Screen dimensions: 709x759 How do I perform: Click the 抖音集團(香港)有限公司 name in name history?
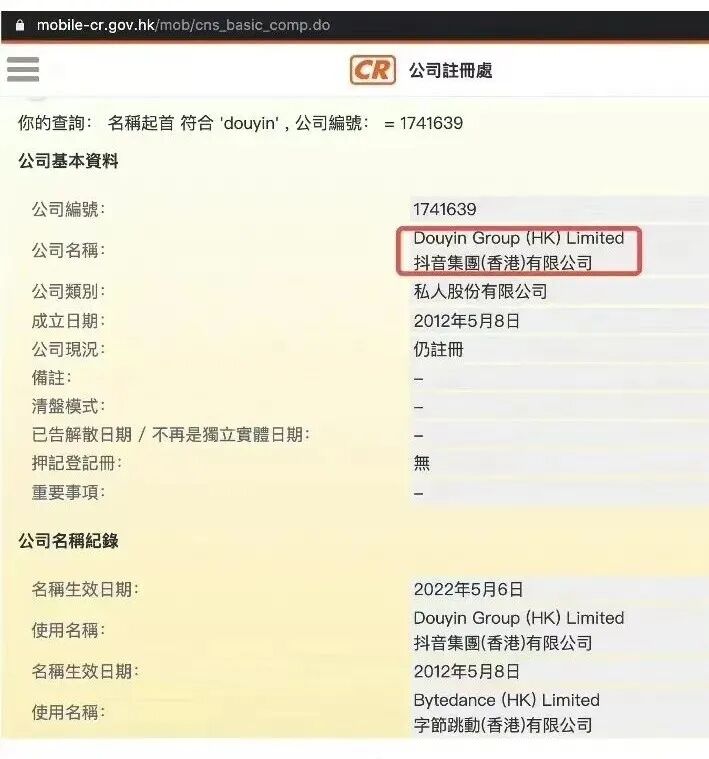(x=503, y=643)
